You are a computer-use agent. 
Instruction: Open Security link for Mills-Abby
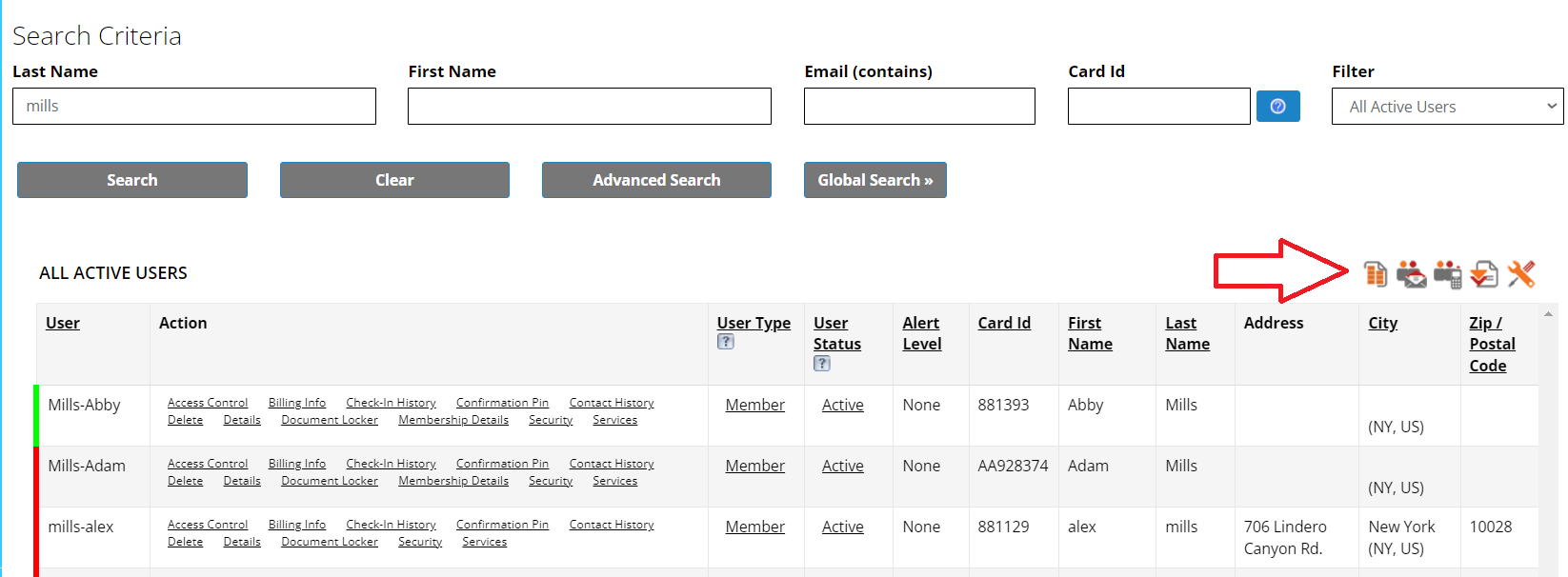pyautogui.click(x=551, y=420)
